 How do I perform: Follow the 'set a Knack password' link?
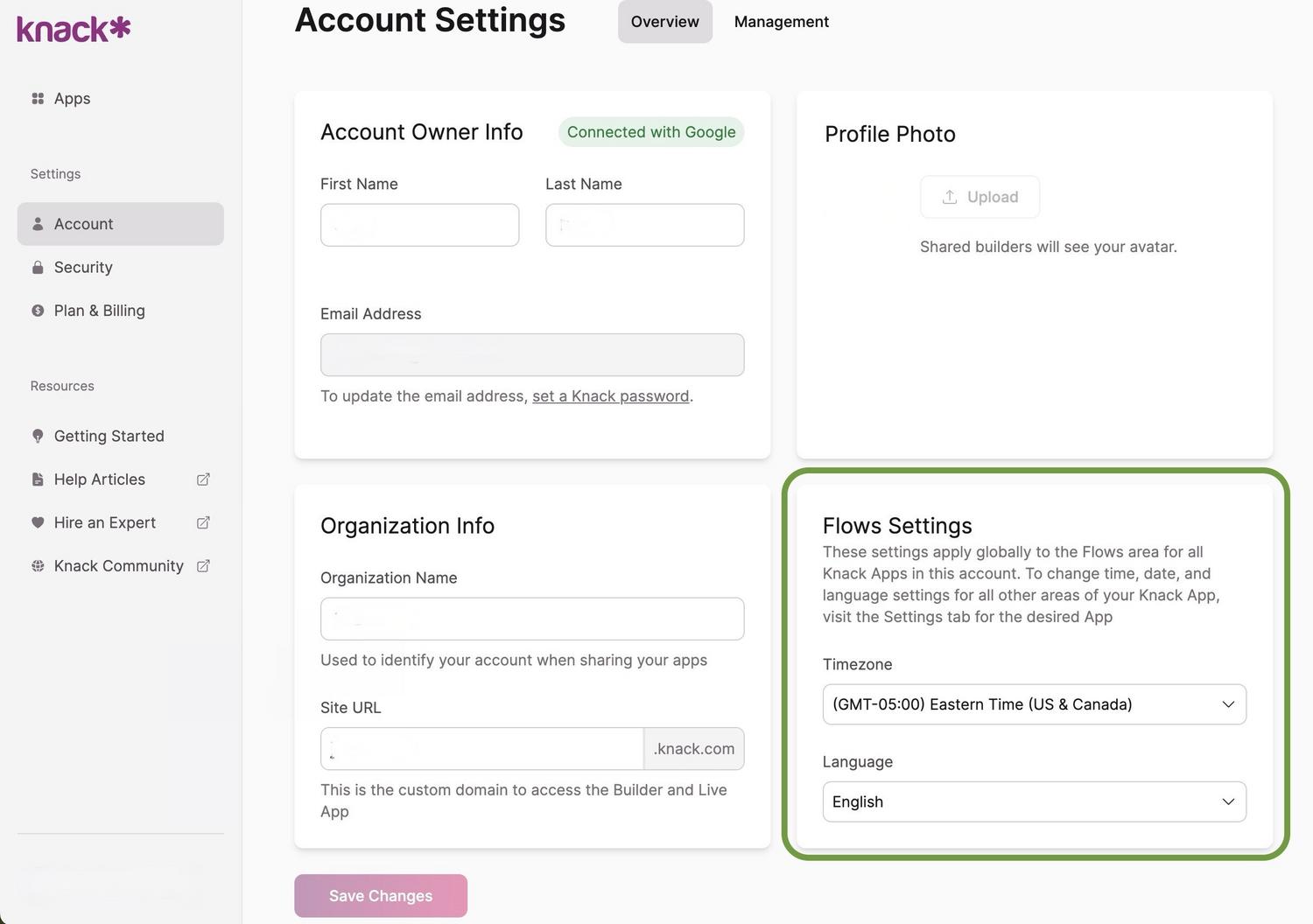(610, 396)
